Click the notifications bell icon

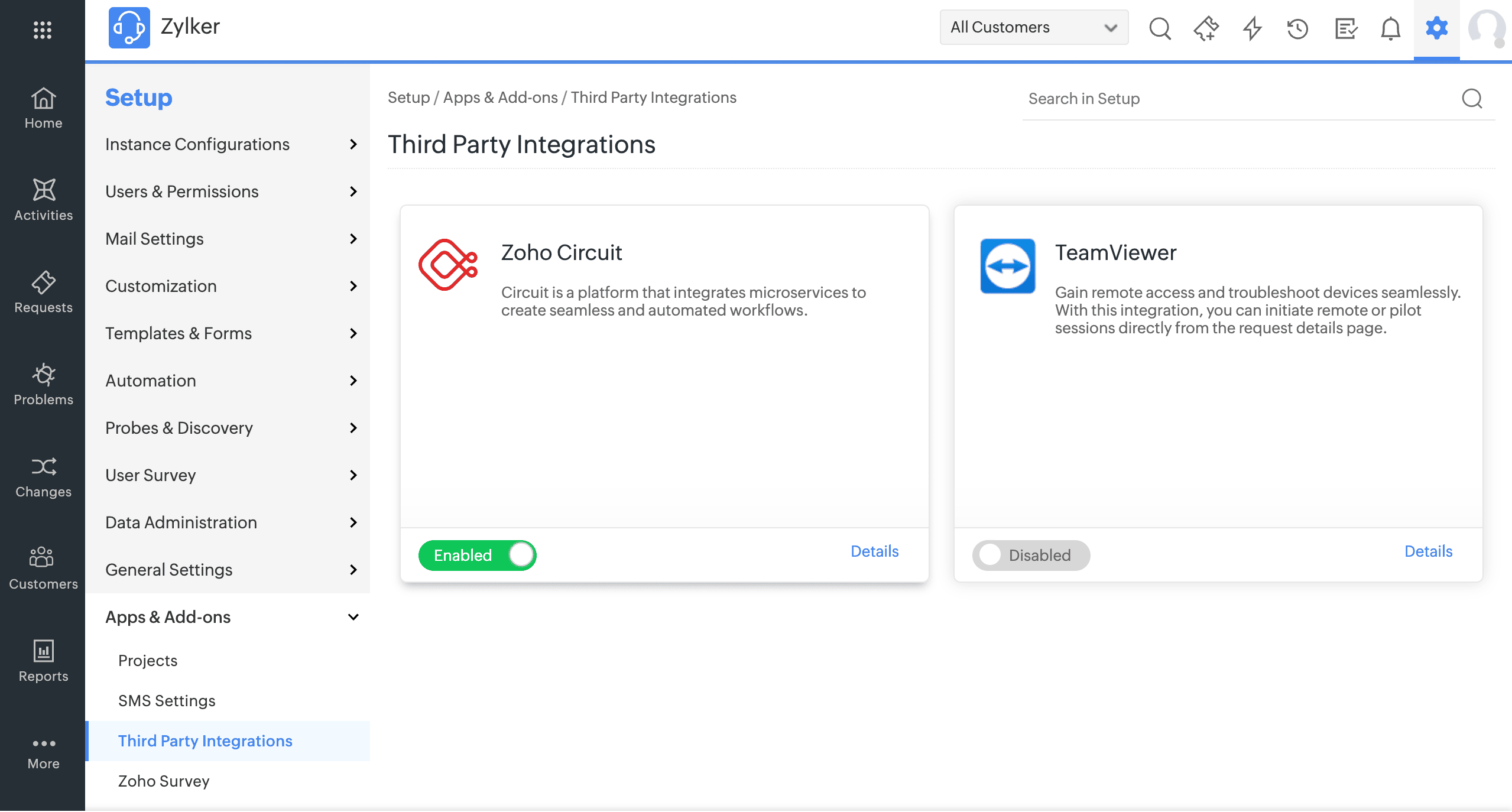point(1390,28)
